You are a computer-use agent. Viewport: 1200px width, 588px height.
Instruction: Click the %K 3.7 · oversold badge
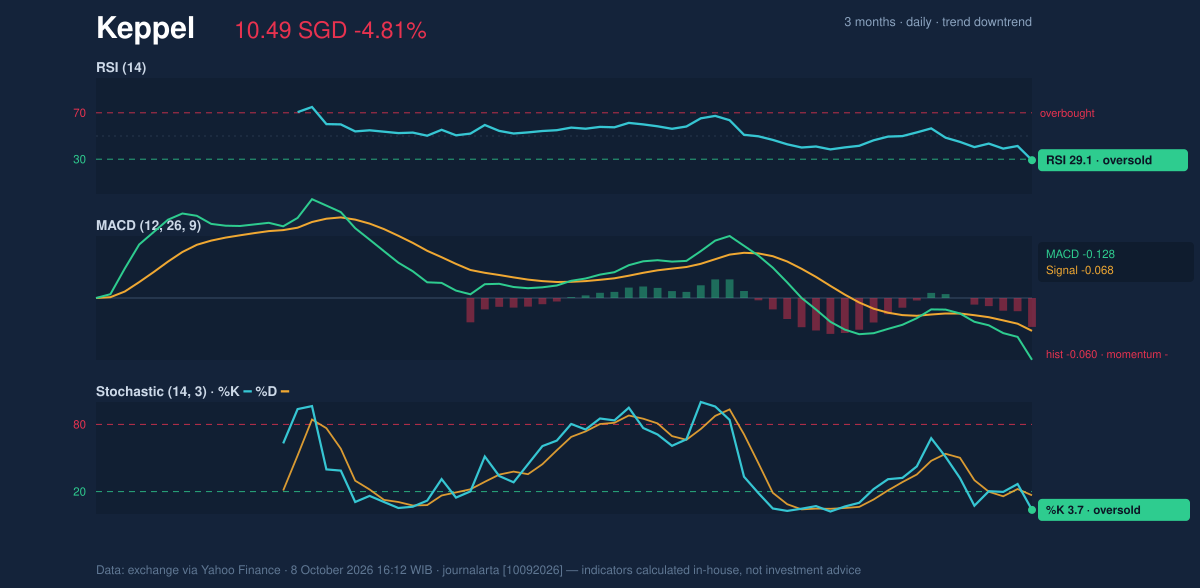(1113, 510)
